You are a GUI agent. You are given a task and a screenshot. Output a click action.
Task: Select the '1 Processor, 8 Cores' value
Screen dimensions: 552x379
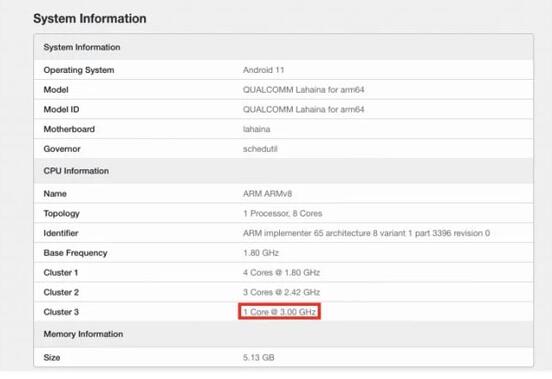pos(283,214)
